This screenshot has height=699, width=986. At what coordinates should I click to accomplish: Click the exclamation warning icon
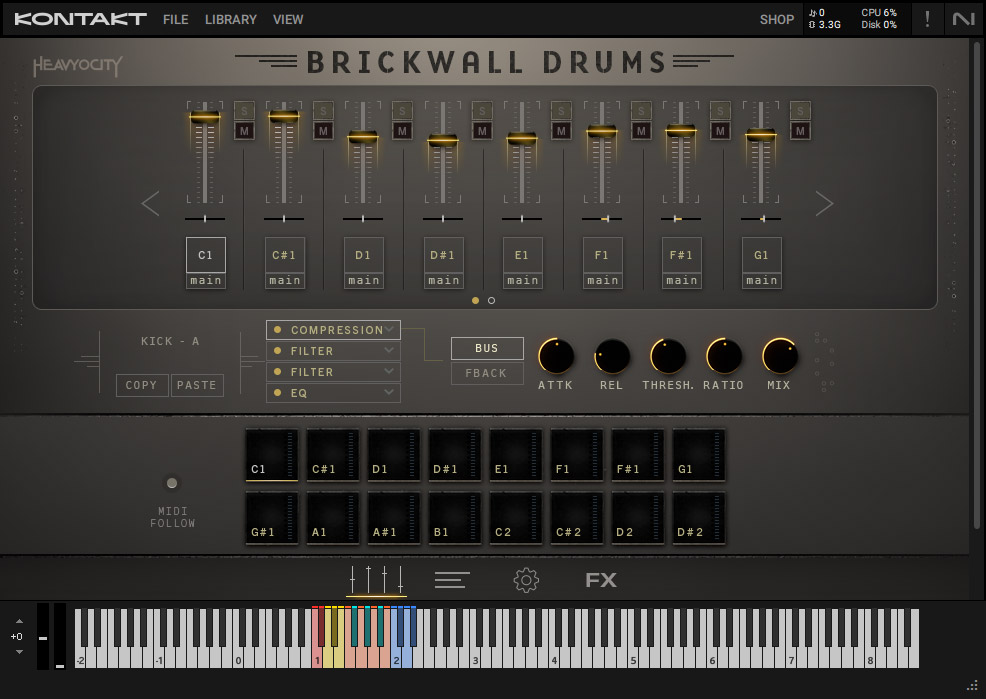pos(927,19)
